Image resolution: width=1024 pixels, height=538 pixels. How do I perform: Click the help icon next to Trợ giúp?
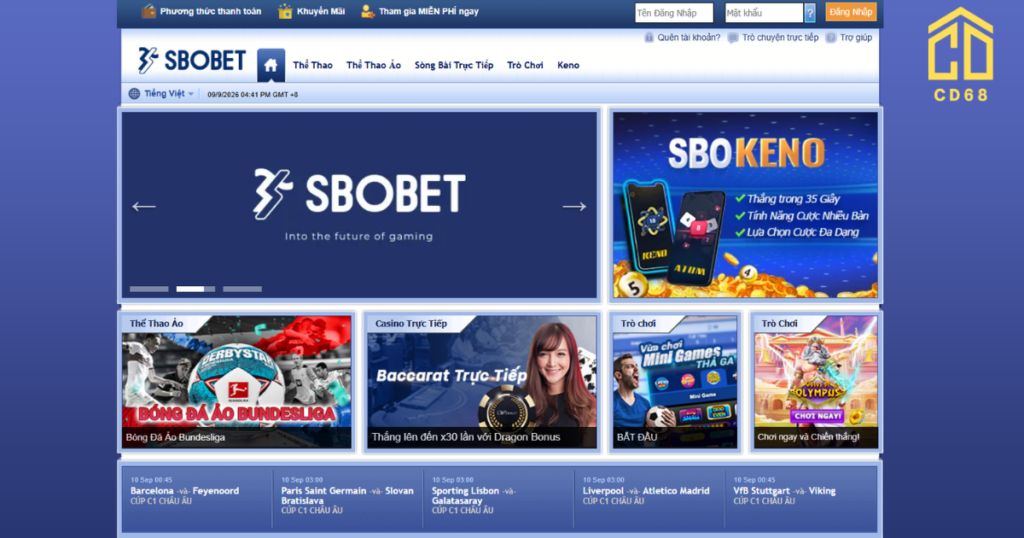pos(831,38)
